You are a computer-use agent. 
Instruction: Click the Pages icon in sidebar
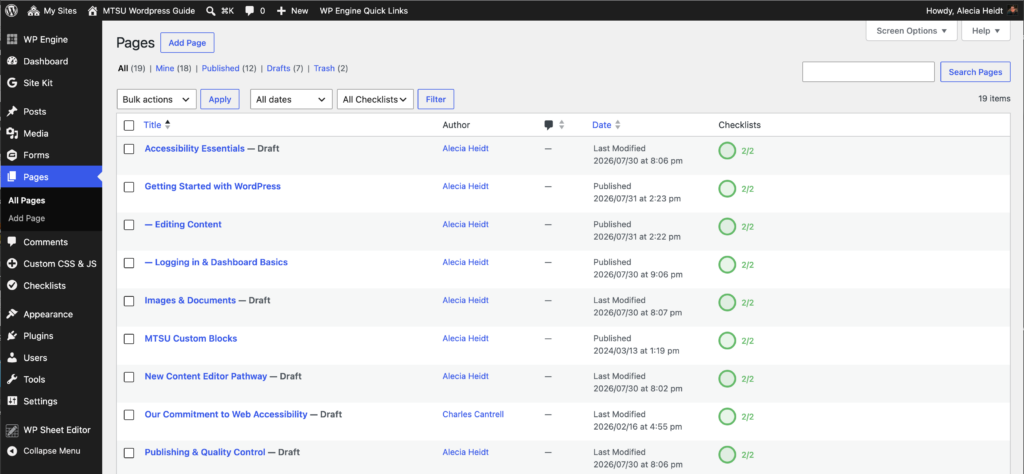pyautogui.click(x=12, y=177)
